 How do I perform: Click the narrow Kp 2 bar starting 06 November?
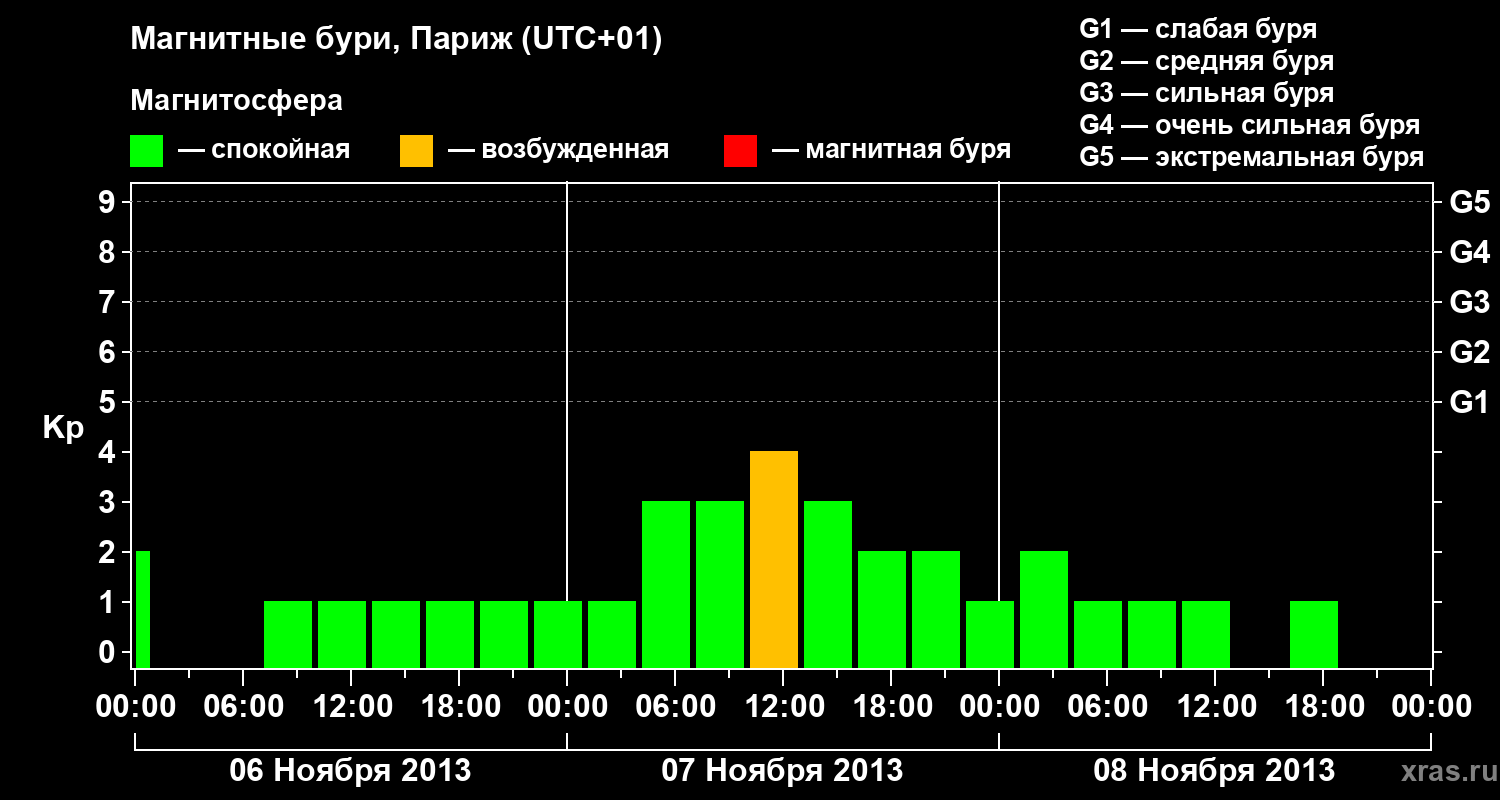click(x=143, y=610)
